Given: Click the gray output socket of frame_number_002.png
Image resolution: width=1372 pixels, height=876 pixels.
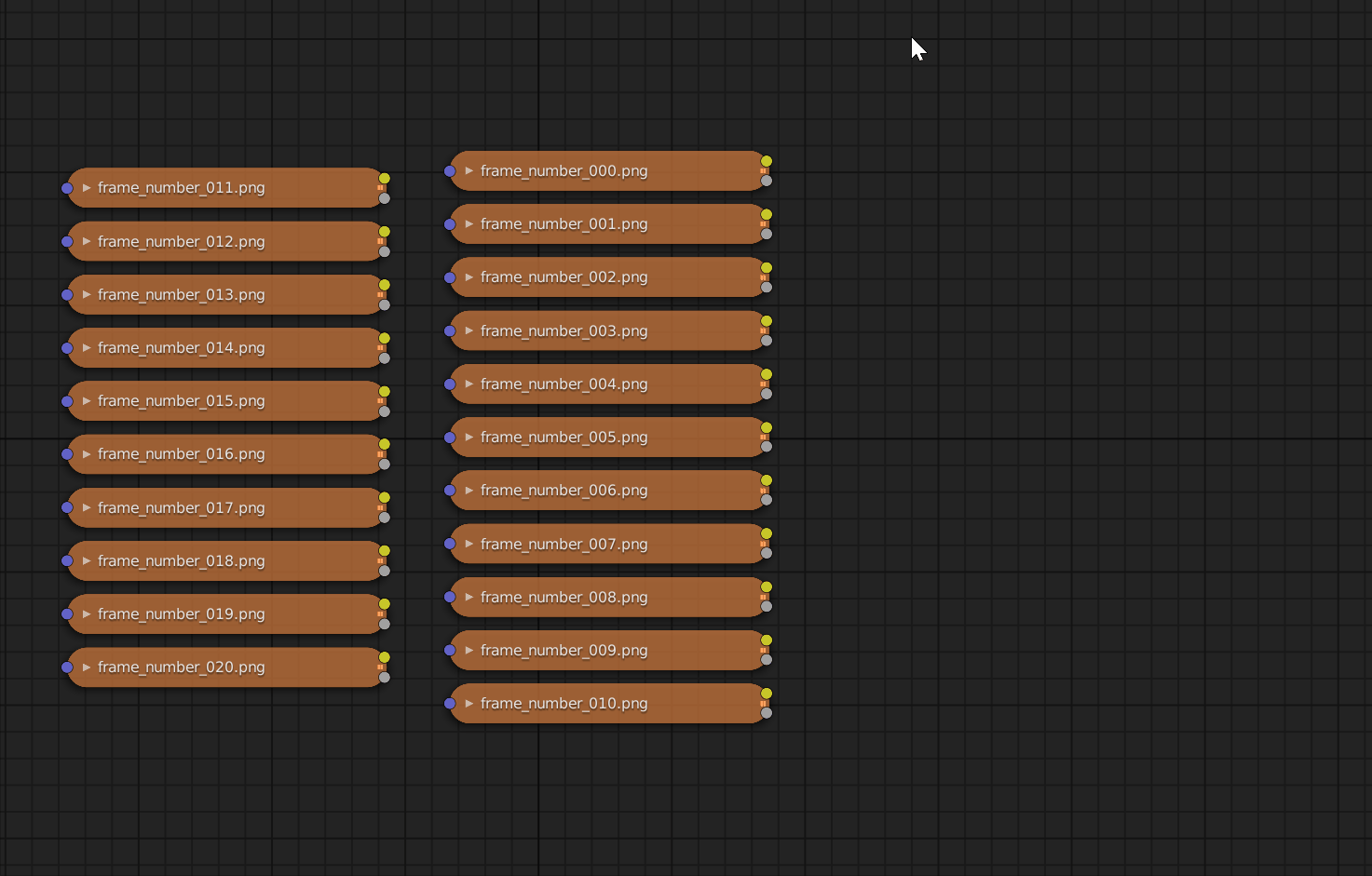Looking at the screenshot, I should 767,288.
